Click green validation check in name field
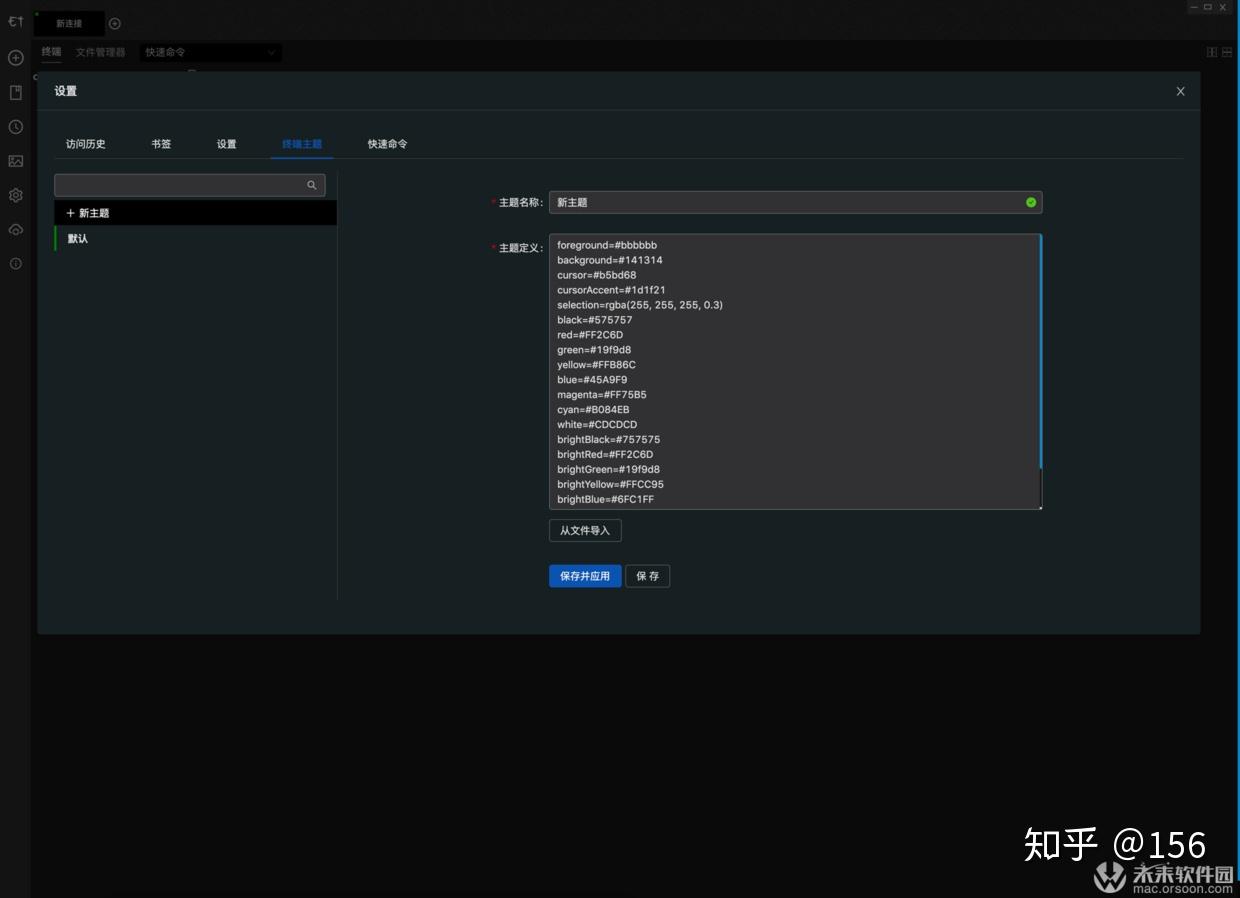This screenshot has height=898, width=1240. (x=1031, y=202)
